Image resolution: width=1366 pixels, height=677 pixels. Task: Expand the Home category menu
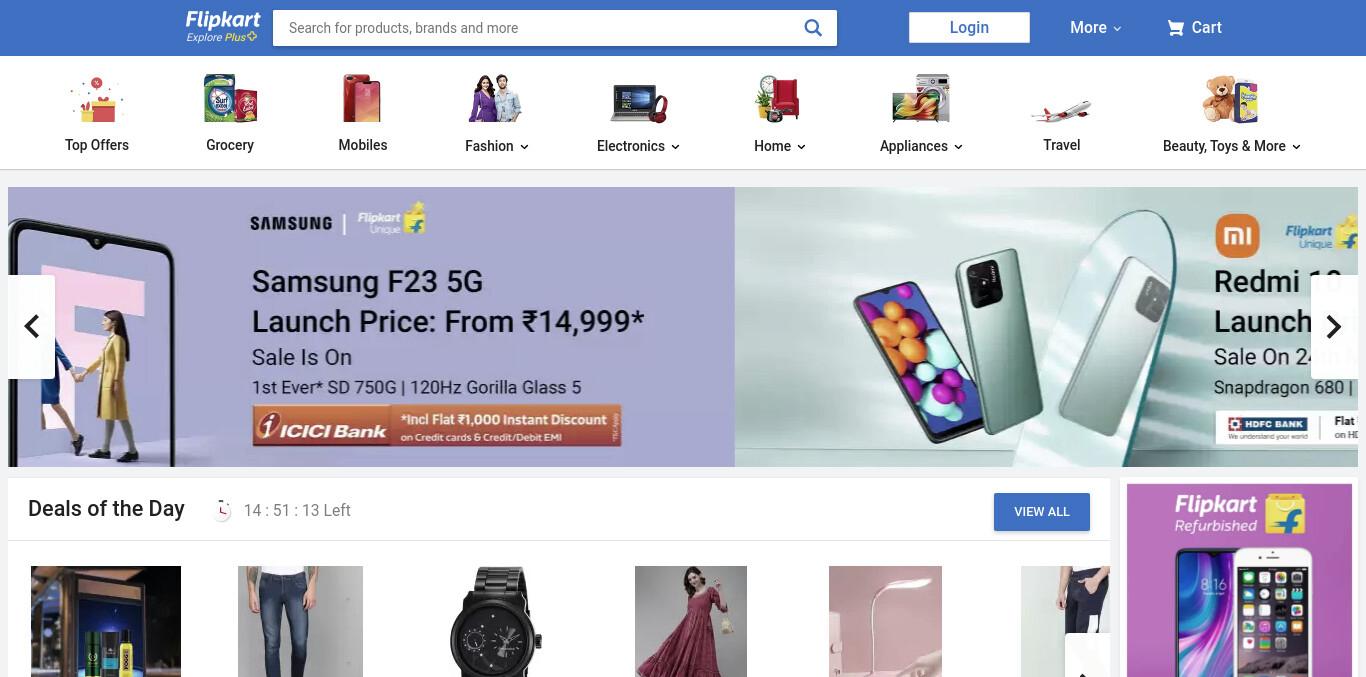(780, 146)
